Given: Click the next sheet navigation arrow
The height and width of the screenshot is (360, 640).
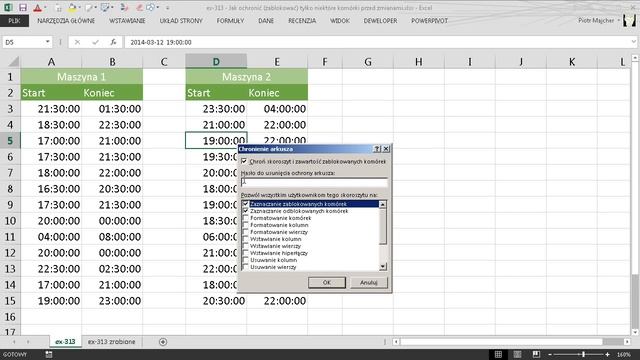Looking at the screenshot, I should coord(28,342).
